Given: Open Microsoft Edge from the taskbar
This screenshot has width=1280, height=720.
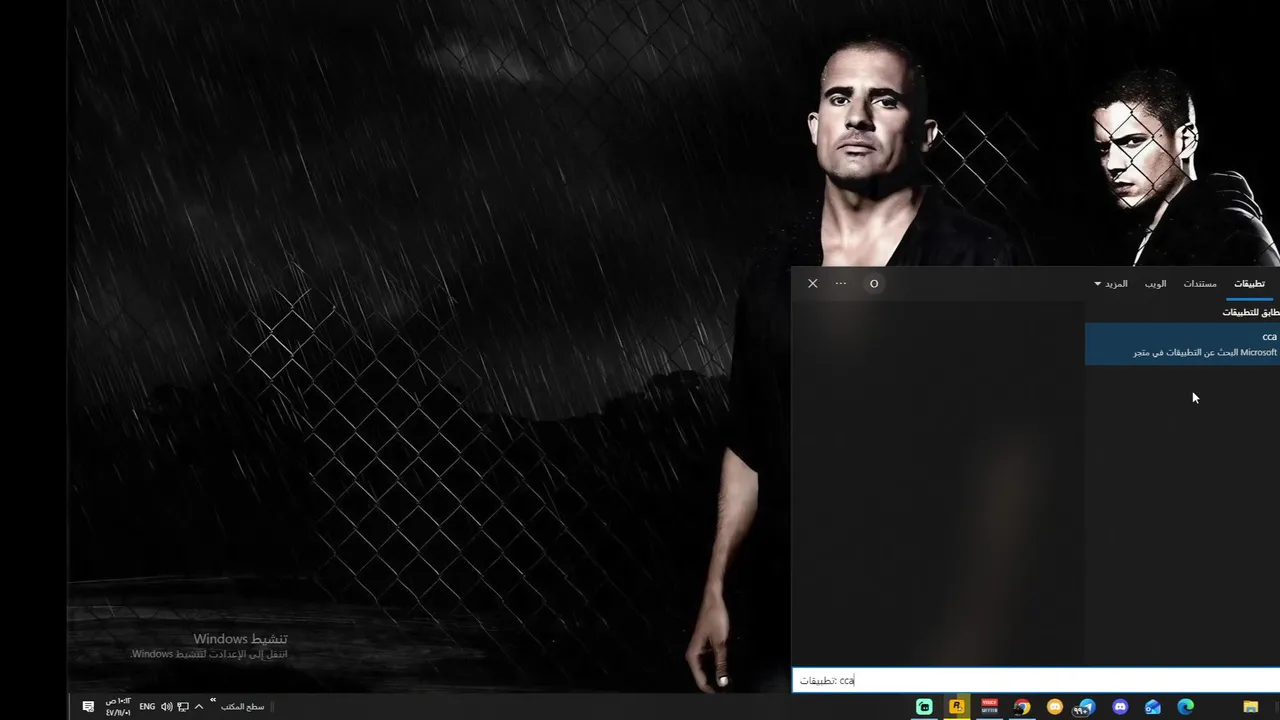Looking at the screenshot, I should click(x=1186, y=707).
